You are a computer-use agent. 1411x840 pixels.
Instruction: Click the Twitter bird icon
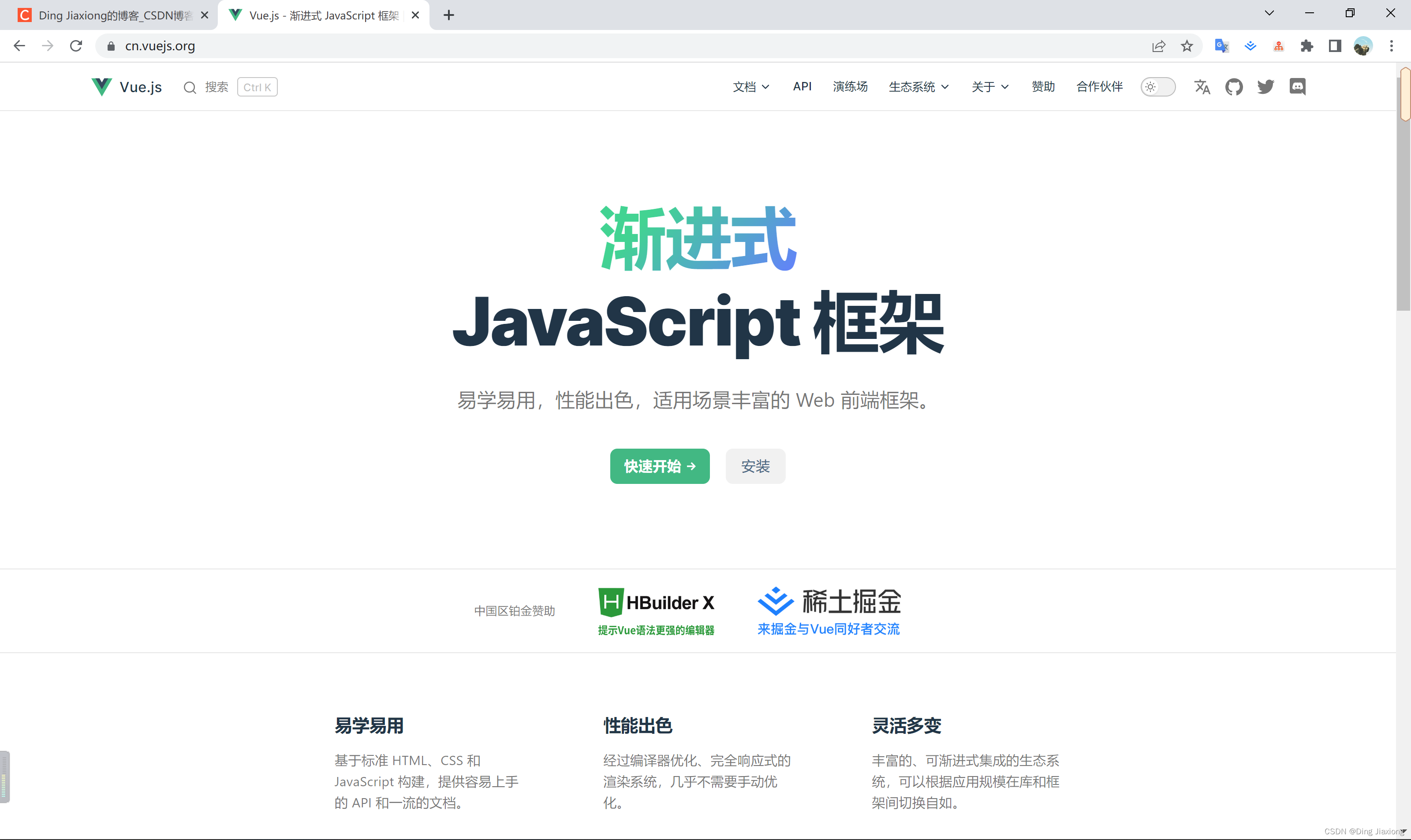tap(1265, 87)
